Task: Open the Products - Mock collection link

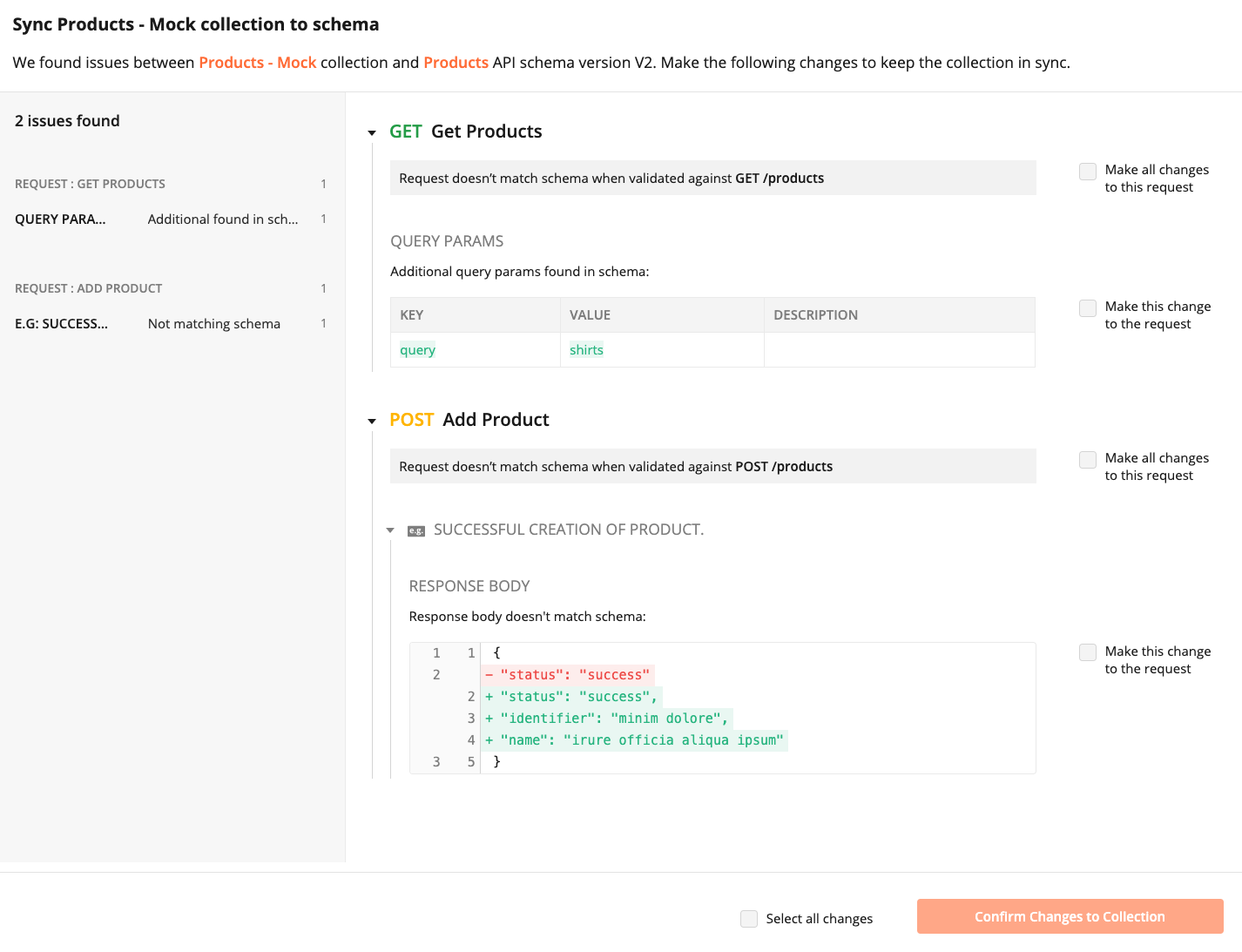Action: (258, 63)
